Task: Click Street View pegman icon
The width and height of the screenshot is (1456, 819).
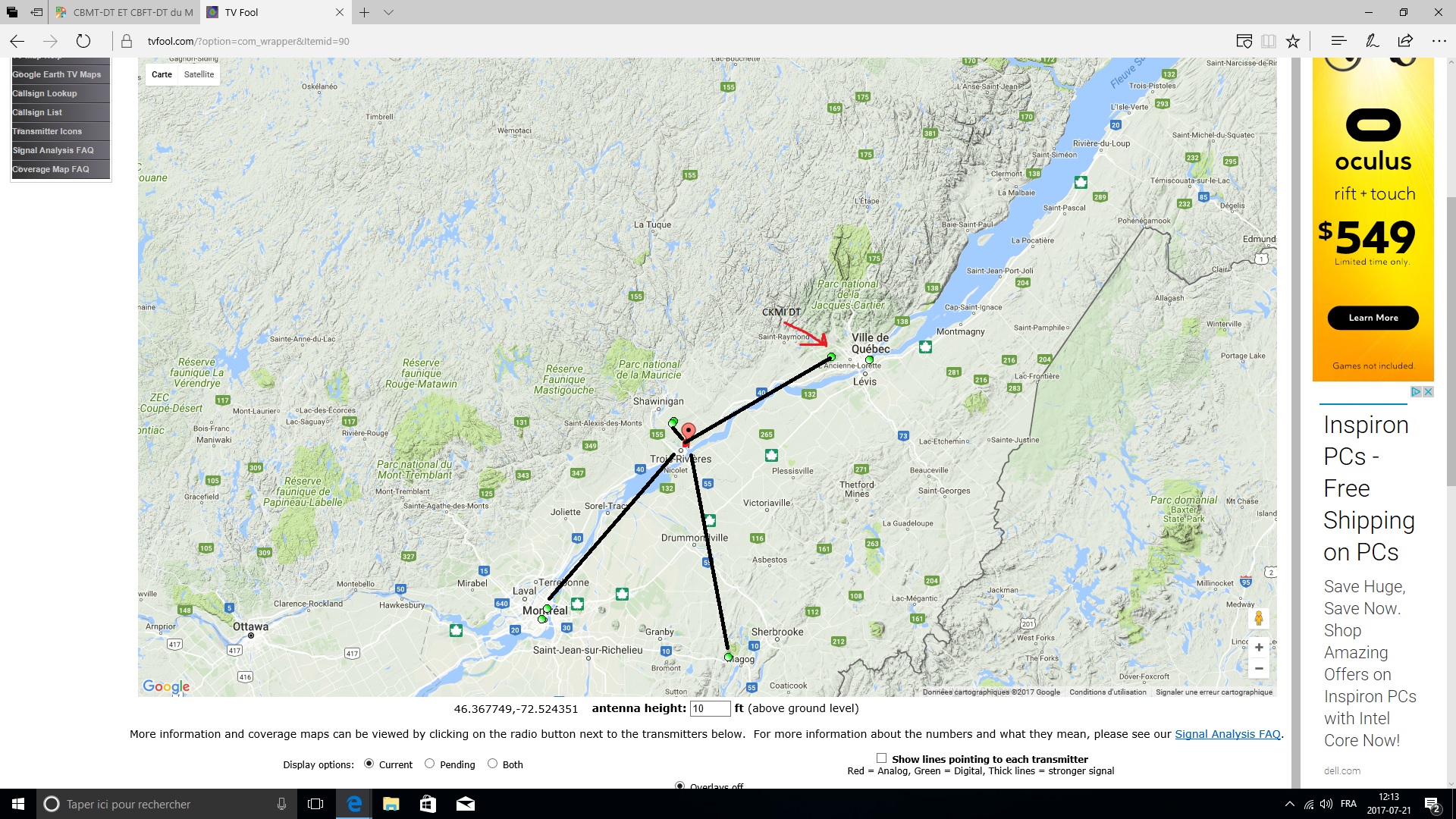Action: pyautogui.click(x=1259, y=619)
